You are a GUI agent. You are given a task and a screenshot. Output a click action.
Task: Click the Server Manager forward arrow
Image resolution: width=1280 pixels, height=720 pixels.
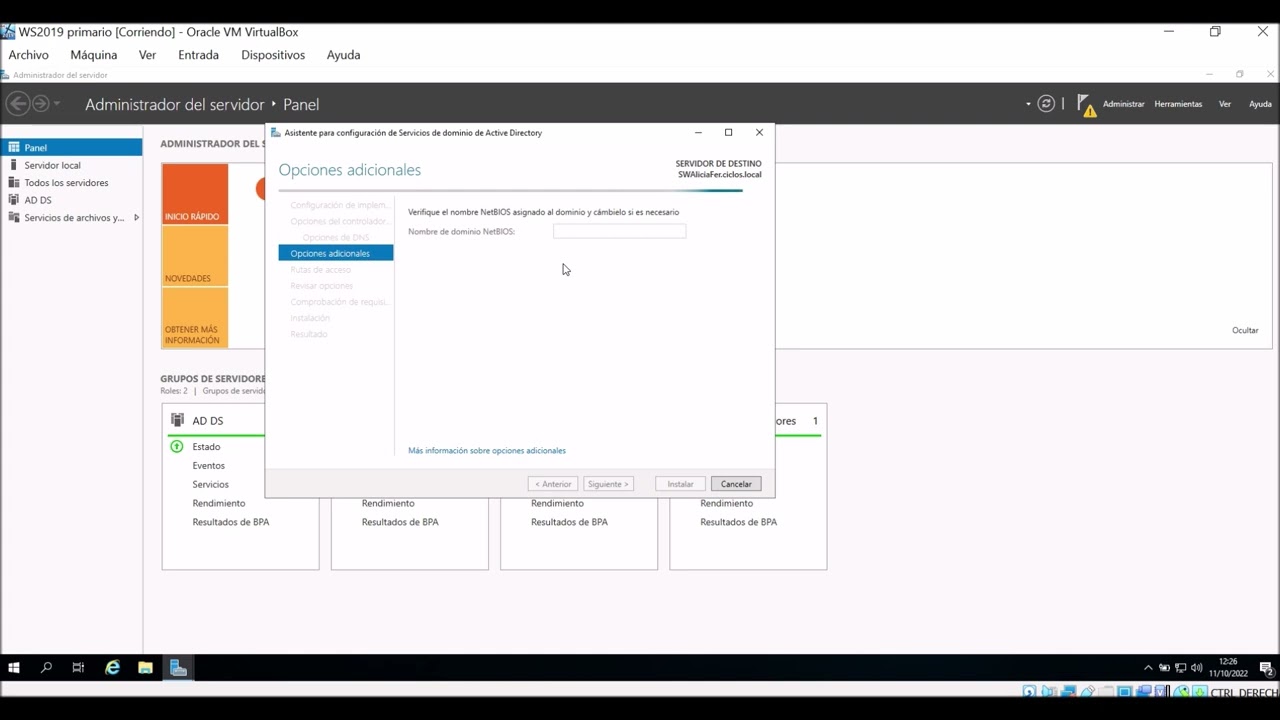(x=41, y=104)
